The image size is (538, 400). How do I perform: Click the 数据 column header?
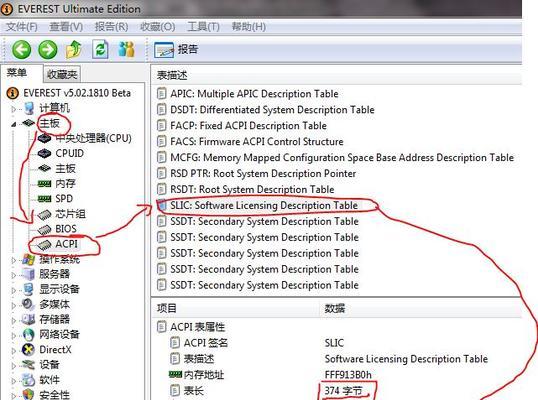click(x=335, y=308)
